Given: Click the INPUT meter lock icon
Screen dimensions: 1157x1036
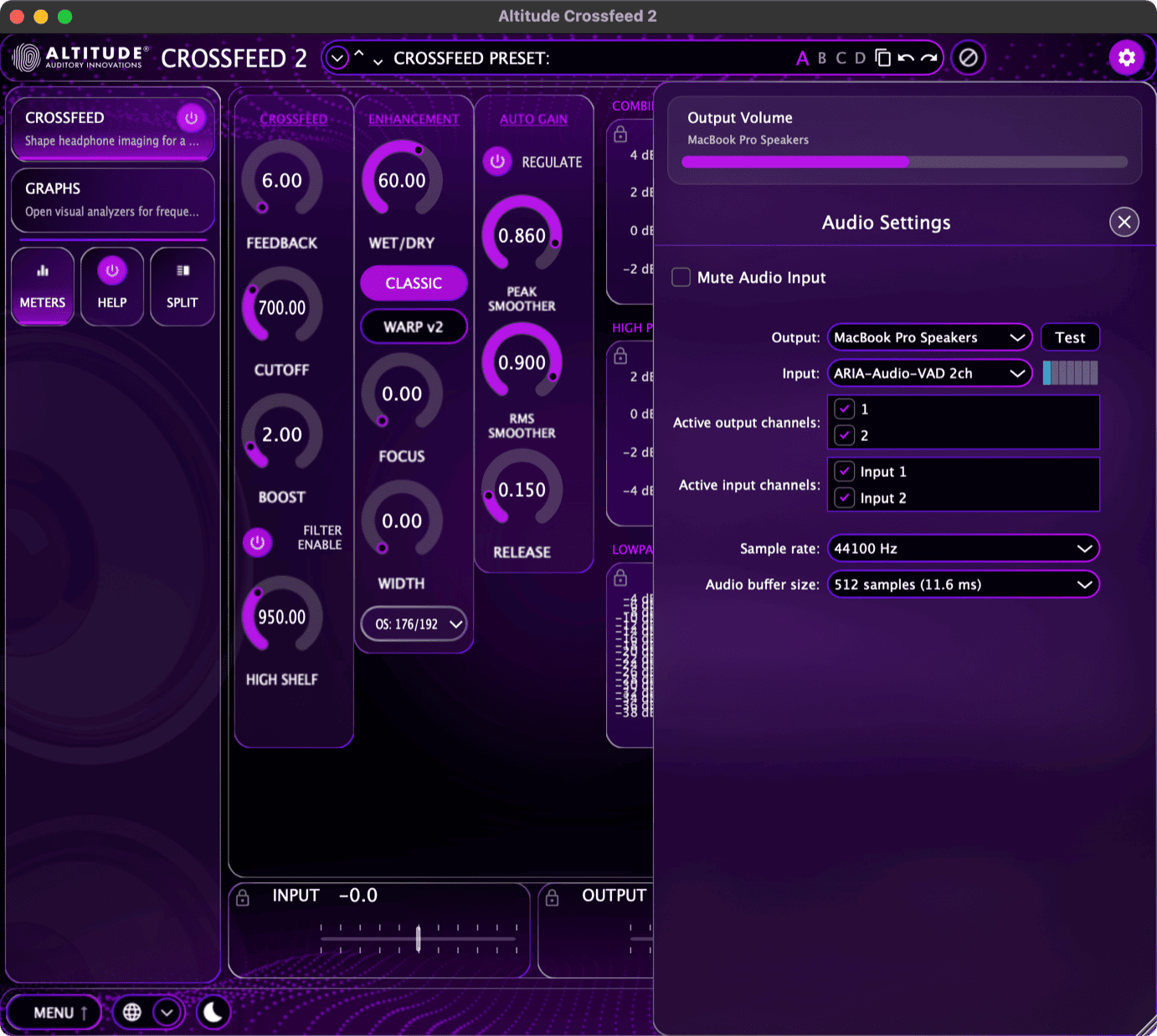Looking at the screenshot, I should [x=243, y=898].
